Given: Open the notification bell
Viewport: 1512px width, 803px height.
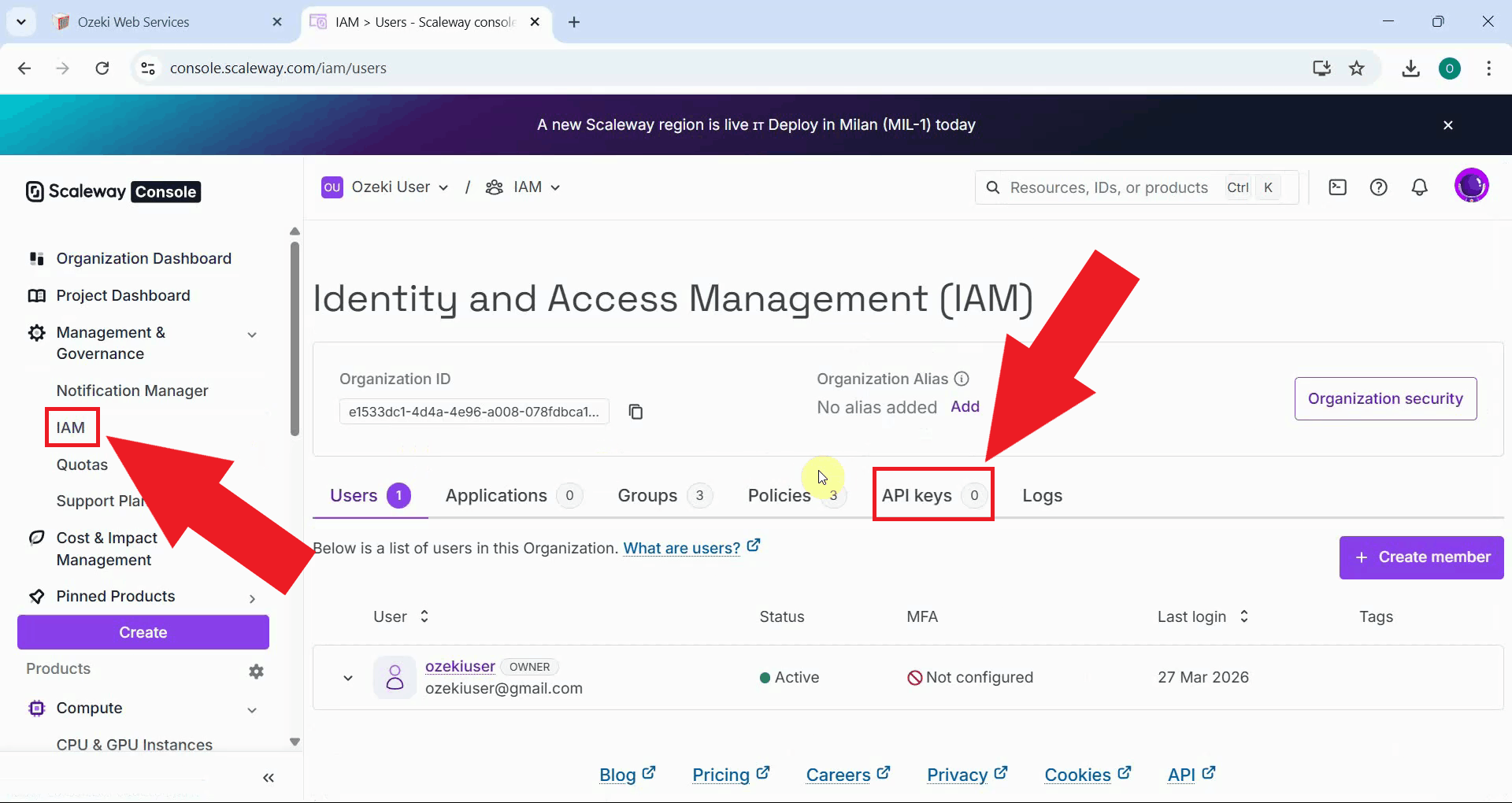Looking at the screenshot, I should [1420, 187].
